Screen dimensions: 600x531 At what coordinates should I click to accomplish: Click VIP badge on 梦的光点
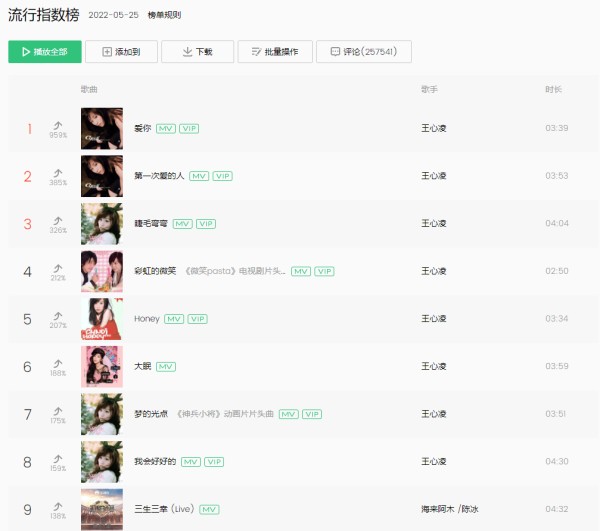[312, 414]
